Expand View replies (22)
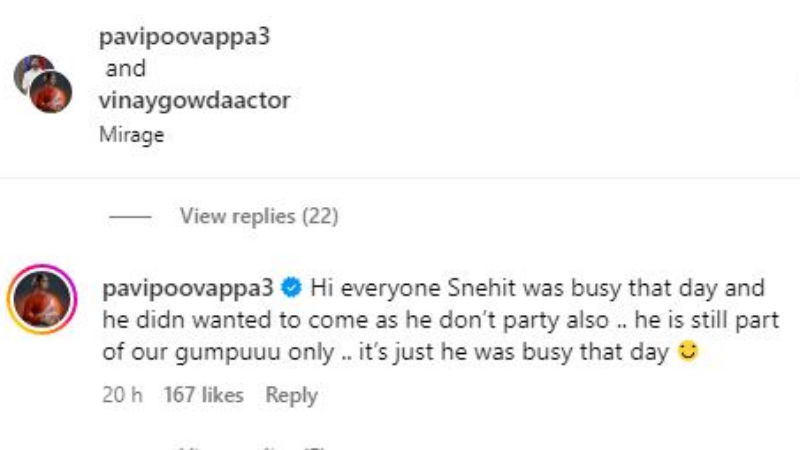 259,215
